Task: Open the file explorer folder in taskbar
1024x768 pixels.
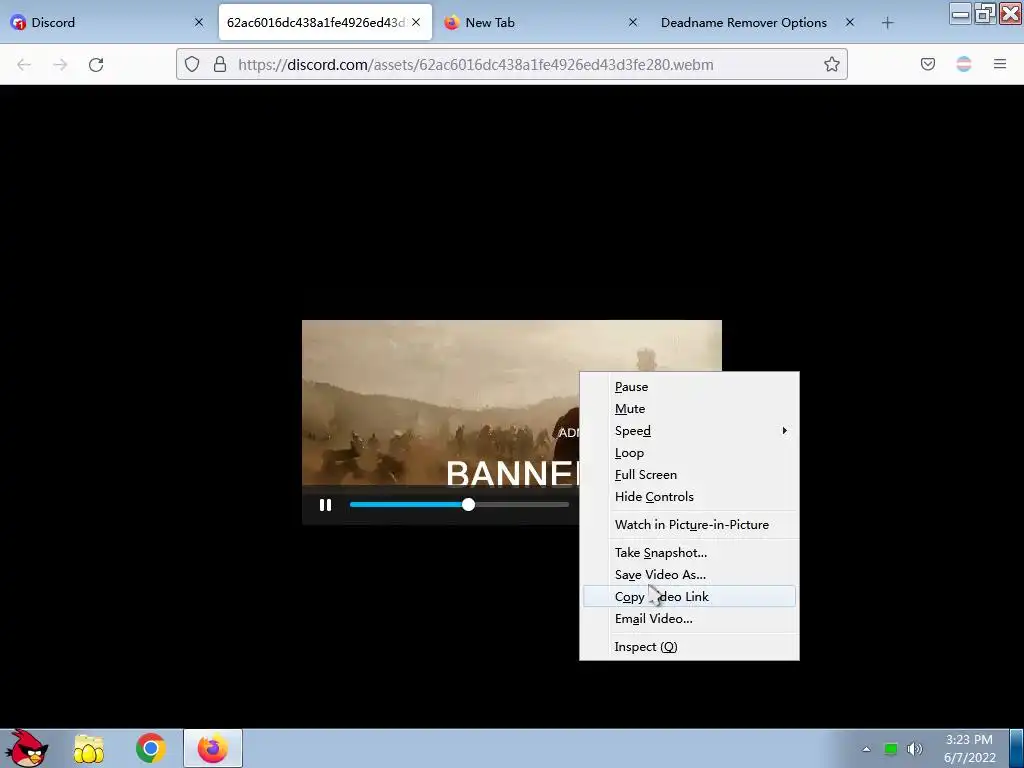Action: point(89,749)
